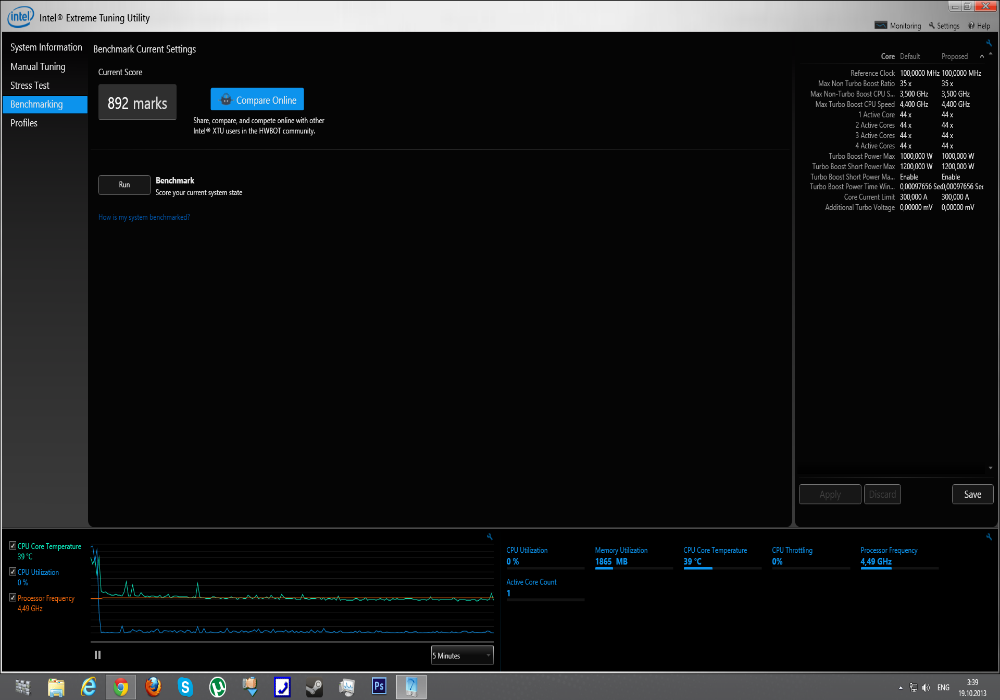Click scrollbar down arrow in Core panel

tap(990, 468)
